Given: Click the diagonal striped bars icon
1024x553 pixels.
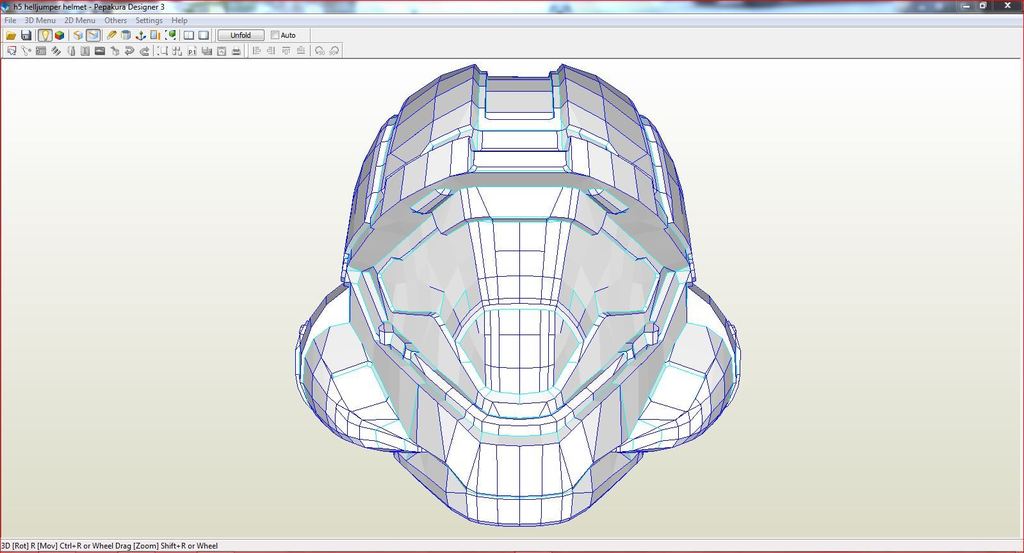Looking at the screenshot, I should click(56, 51).
